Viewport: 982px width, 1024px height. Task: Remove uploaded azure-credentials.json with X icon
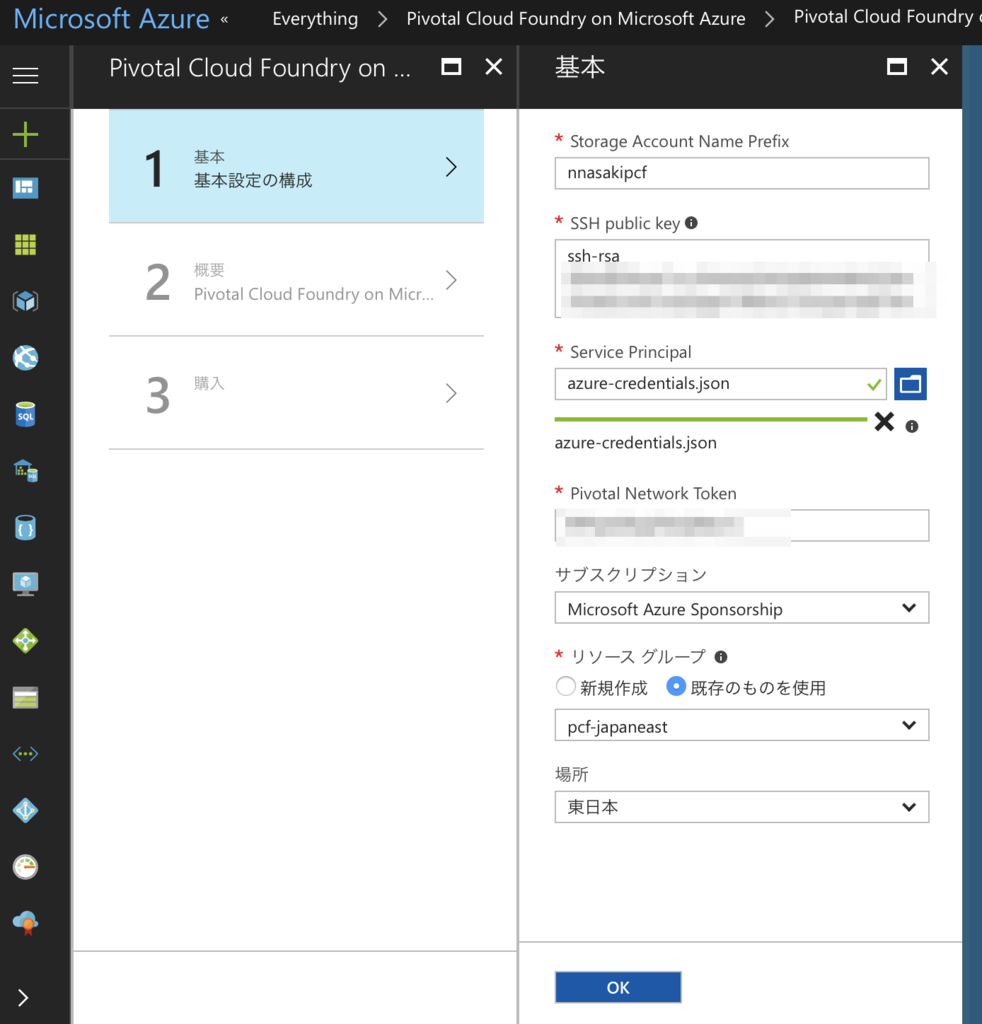884,422
